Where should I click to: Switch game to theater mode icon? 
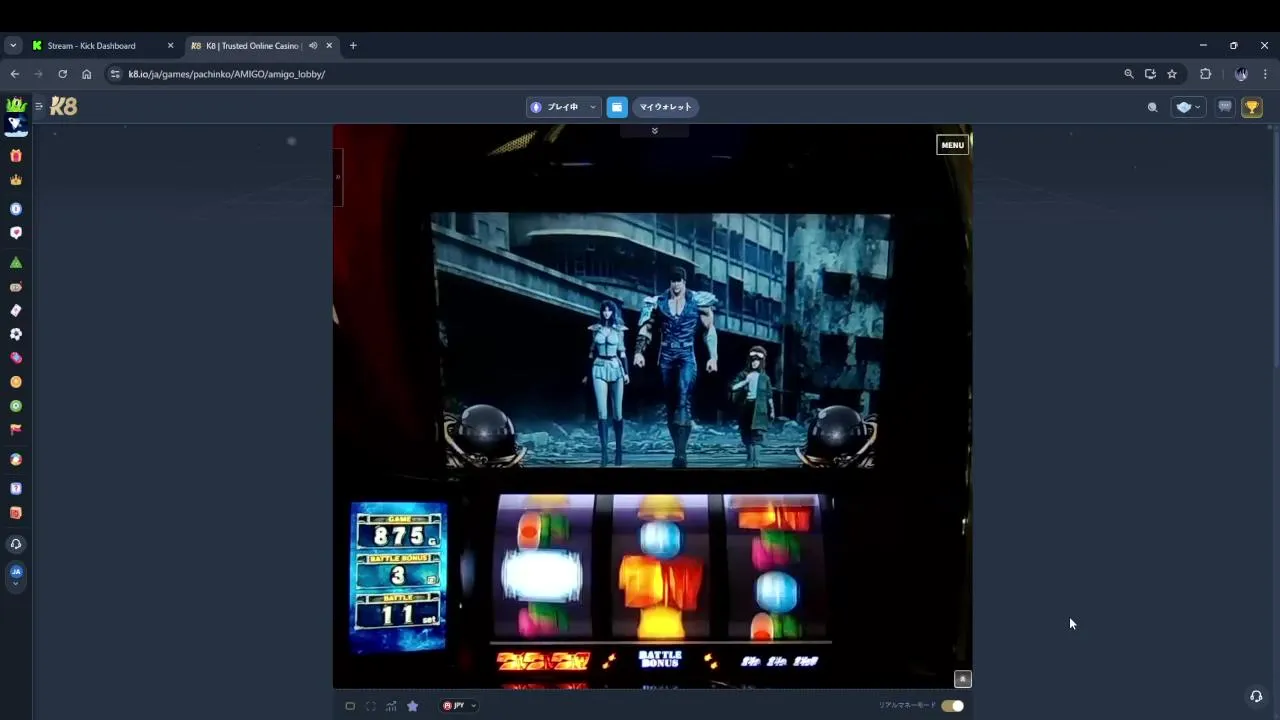click(350, 706)
